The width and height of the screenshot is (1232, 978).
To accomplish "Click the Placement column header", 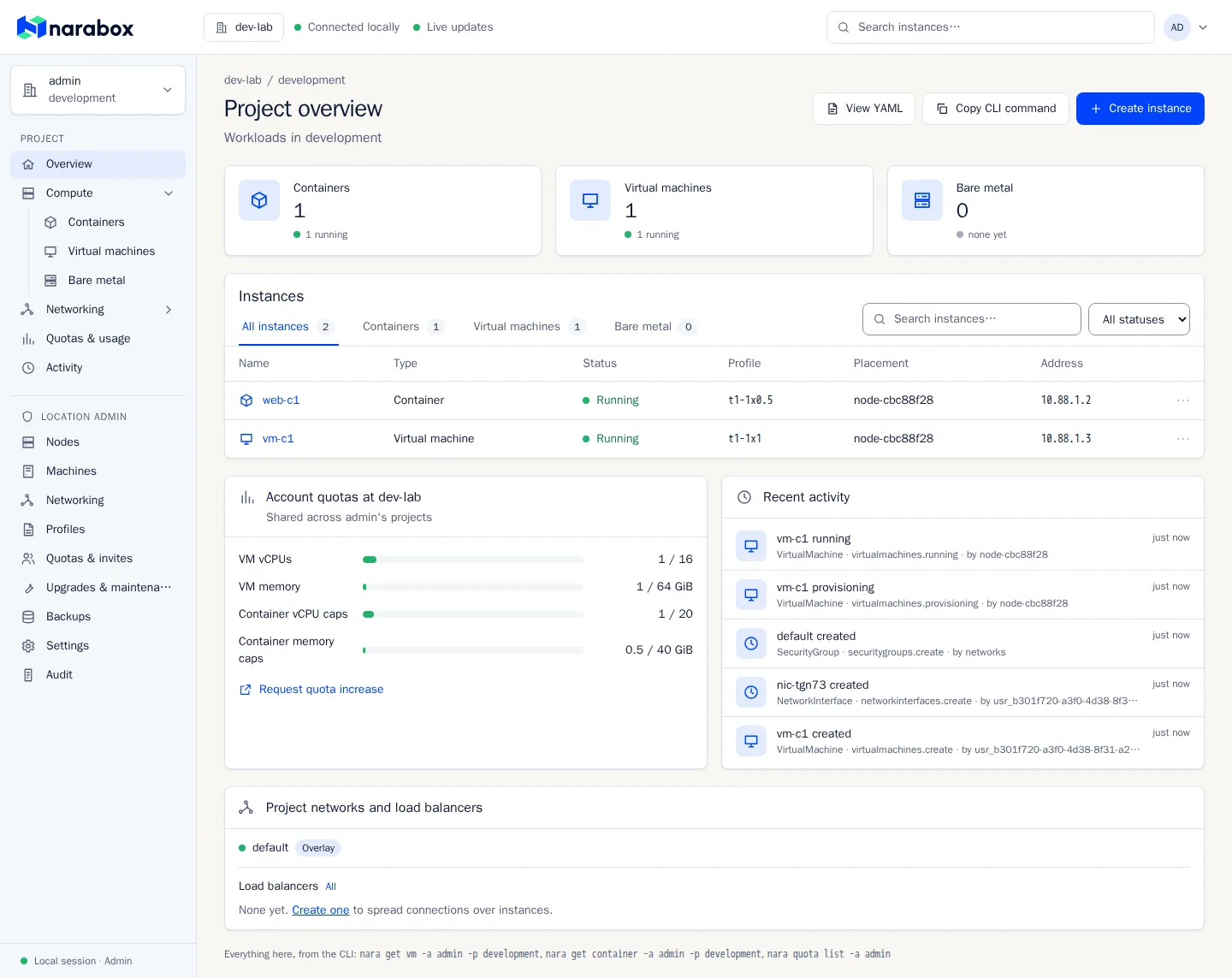I will (881, 364).
